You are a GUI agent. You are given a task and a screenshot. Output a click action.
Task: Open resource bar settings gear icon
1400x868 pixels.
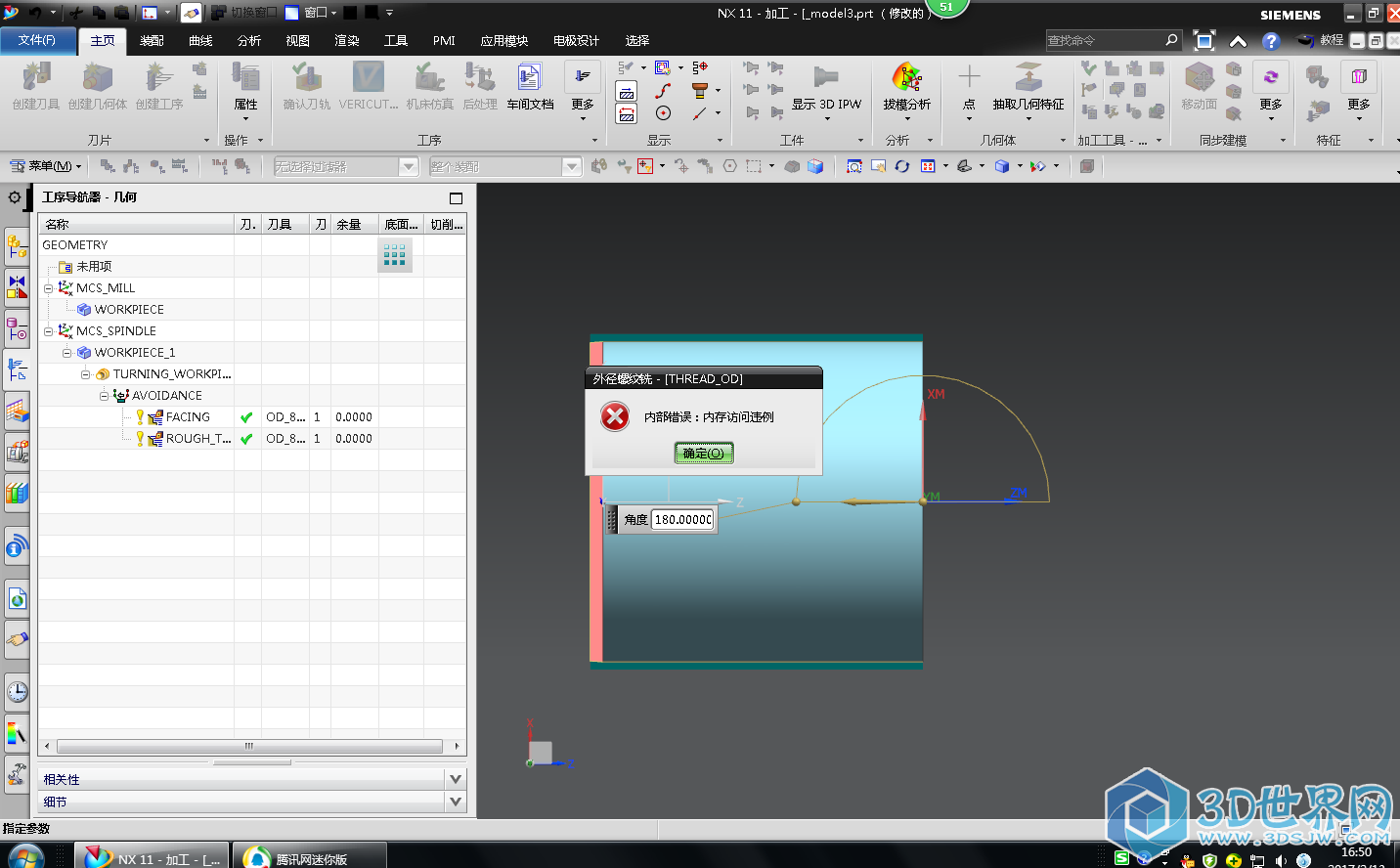coord(15,197)
